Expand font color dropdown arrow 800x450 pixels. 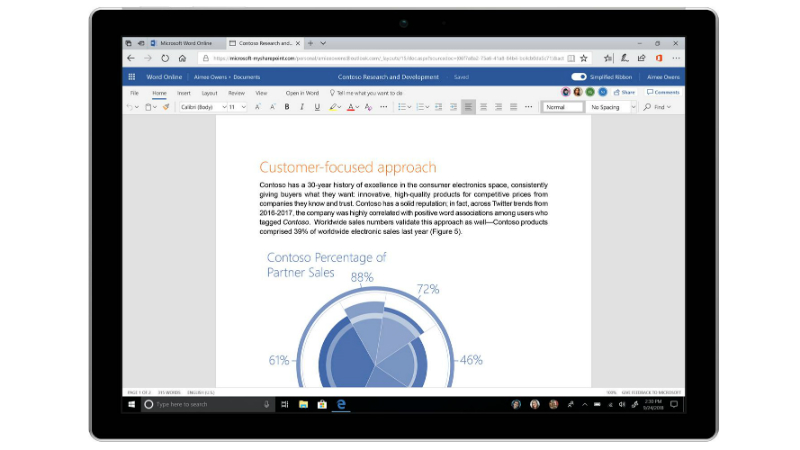click(357, 107)
